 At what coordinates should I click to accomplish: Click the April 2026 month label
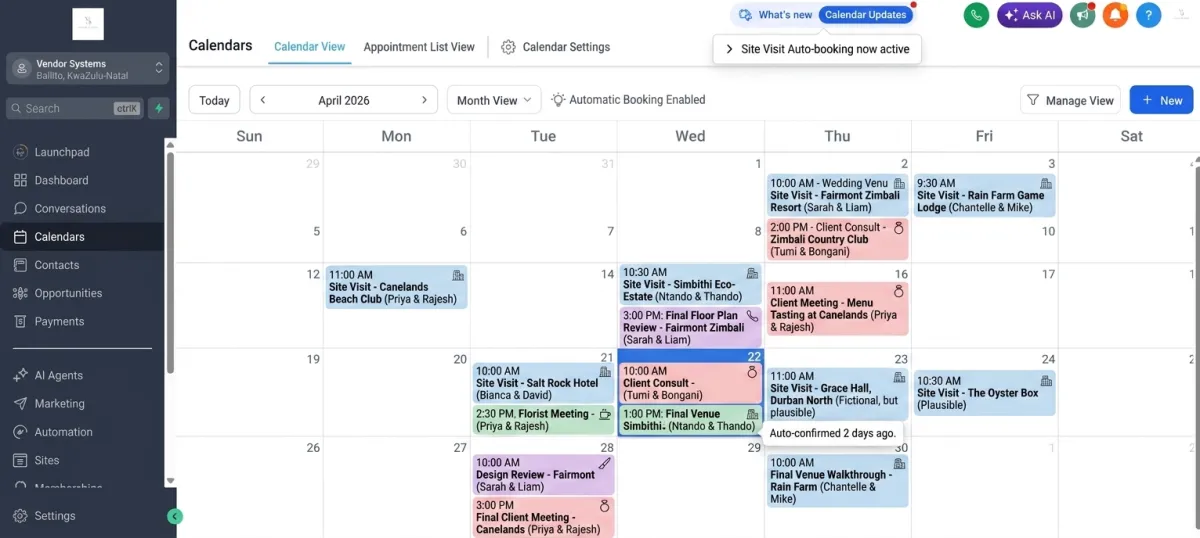click(344, 100)
